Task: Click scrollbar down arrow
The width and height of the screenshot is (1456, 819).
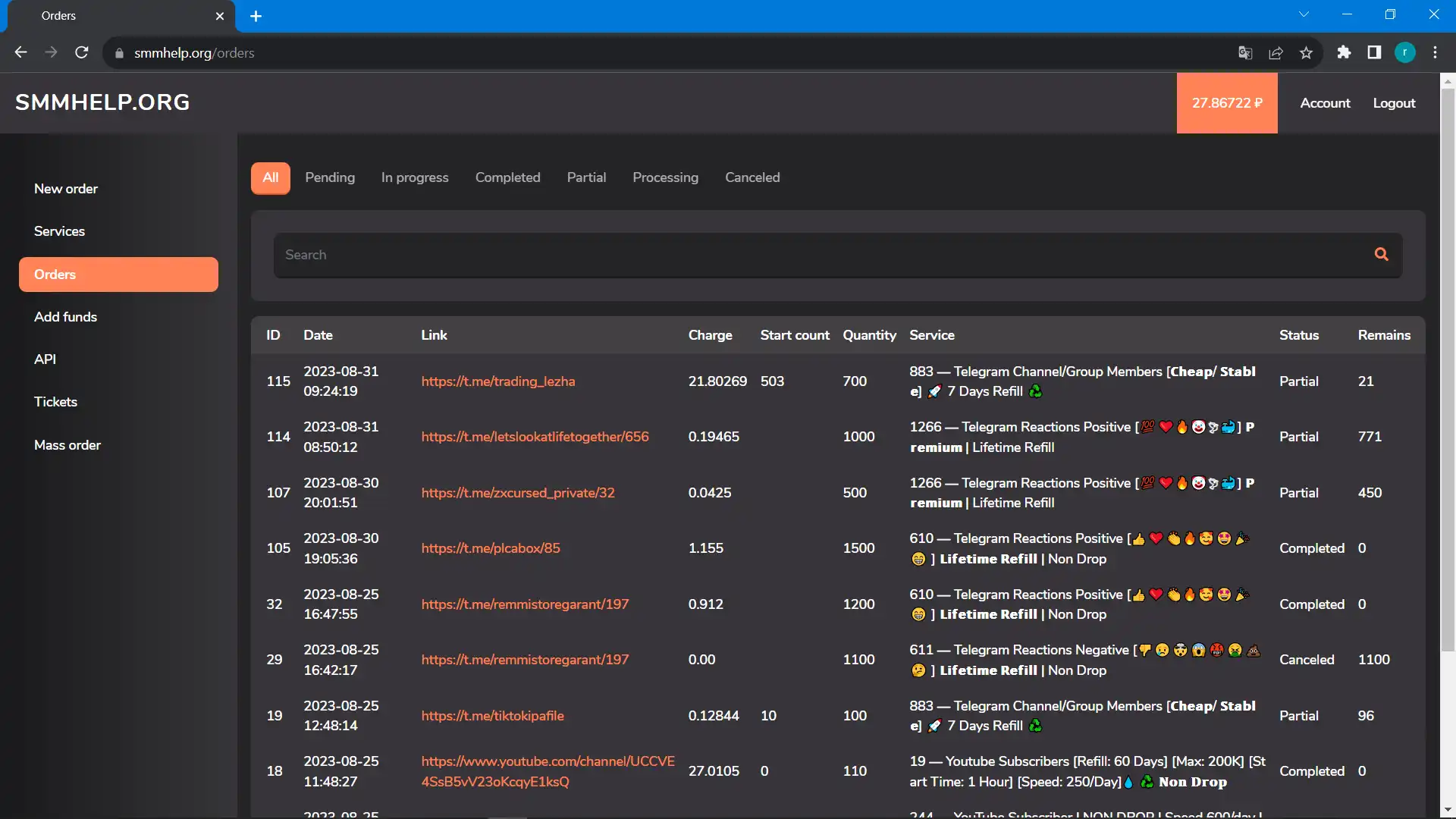Action: pyautogui.click(x=1448, y=810)
